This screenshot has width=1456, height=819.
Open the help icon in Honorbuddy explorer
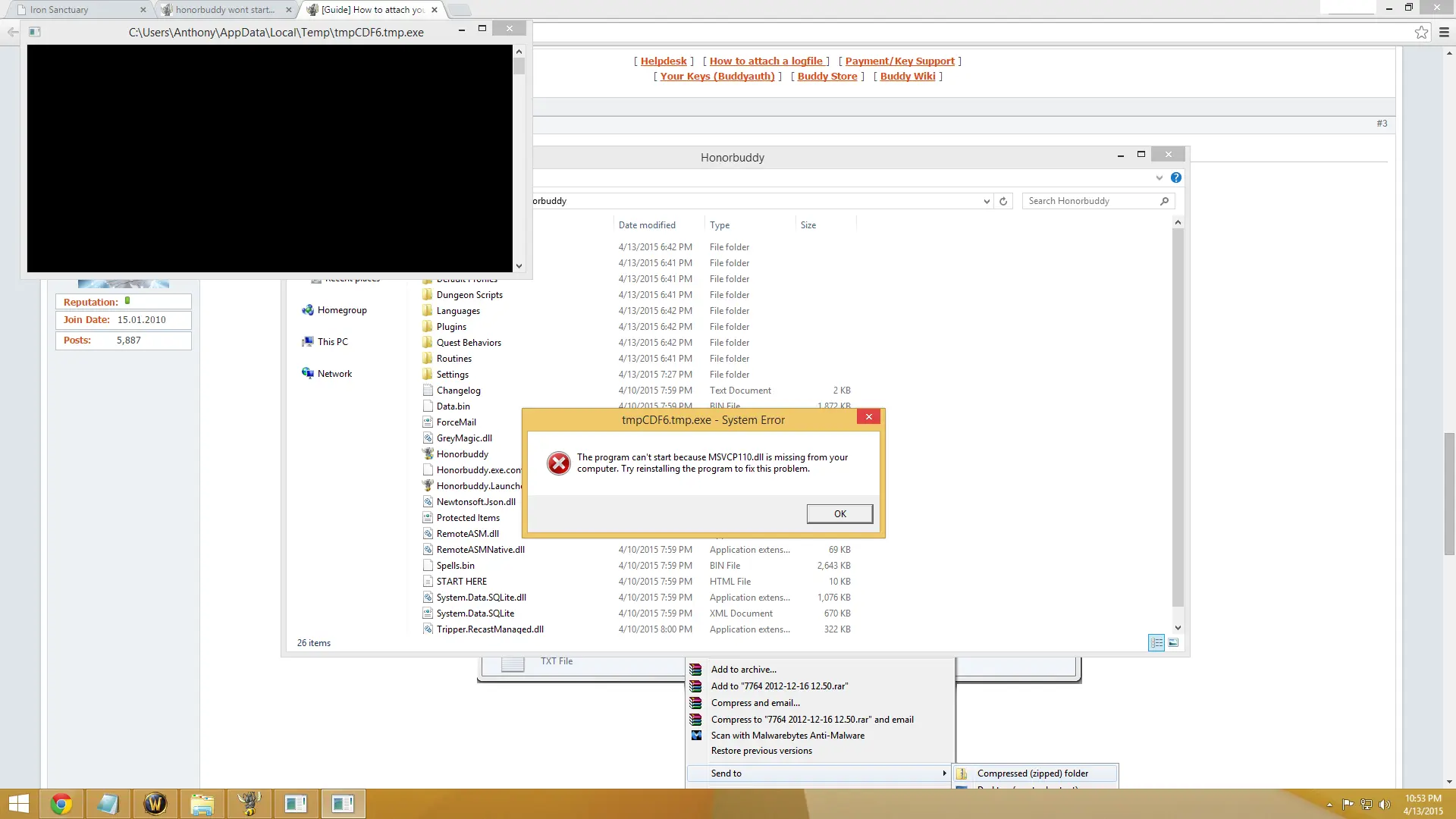point(1175,177)
